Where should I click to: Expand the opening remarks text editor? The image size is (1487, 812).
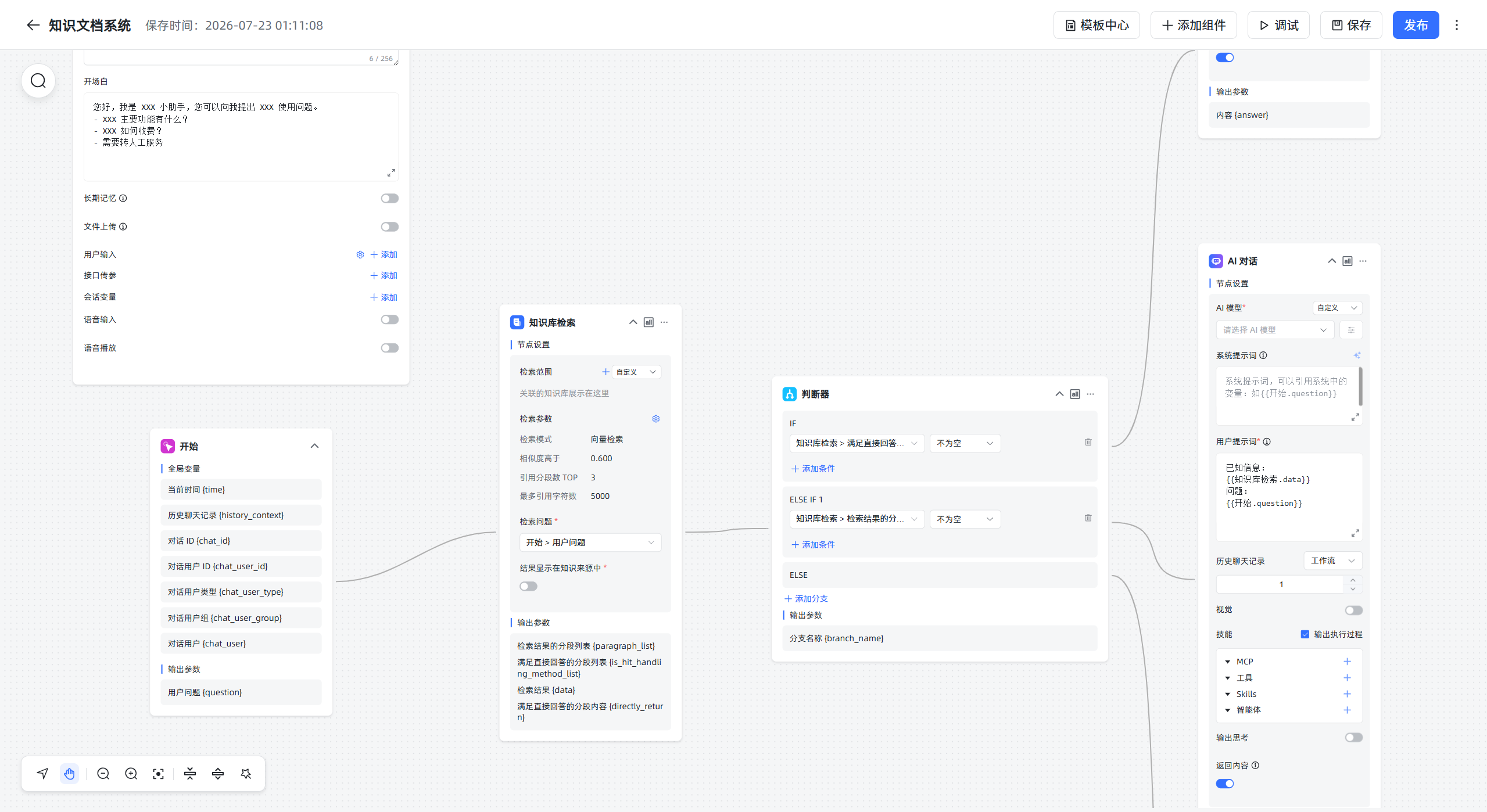pyautogui.click(x=391, y=173)
